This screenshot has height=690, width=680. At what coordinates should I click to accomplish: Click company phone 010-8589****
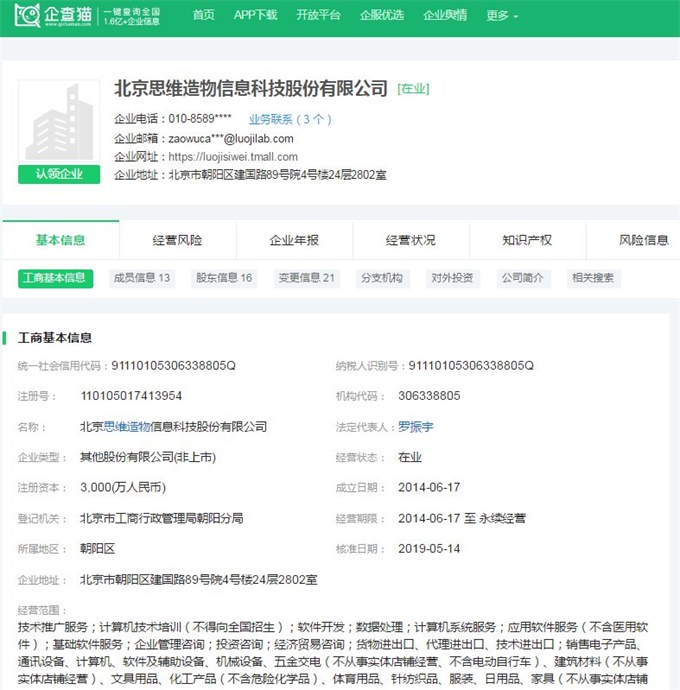[x=200, y=119]
